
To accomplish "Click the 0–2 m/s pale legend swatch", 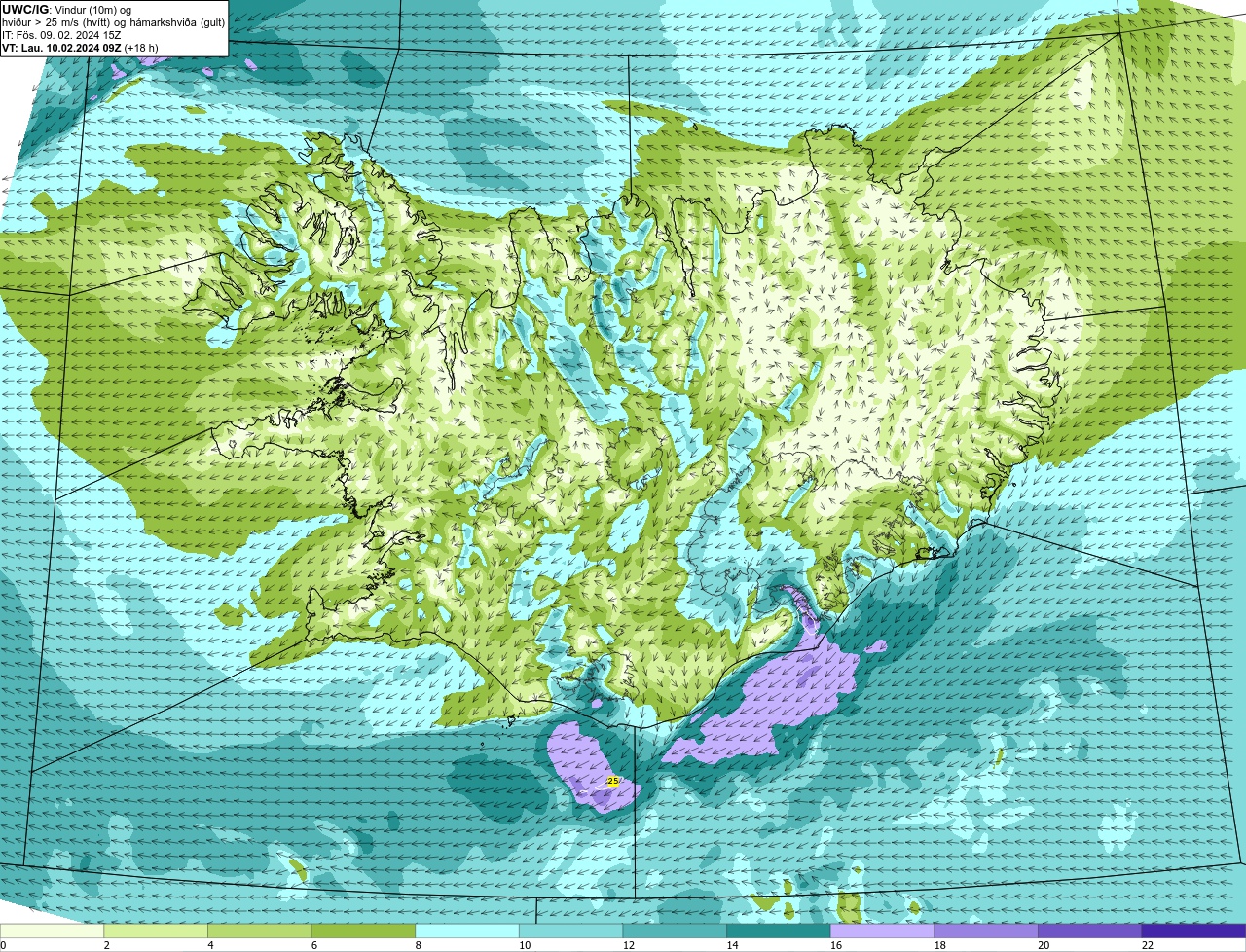I will click(x=52, y=931).
